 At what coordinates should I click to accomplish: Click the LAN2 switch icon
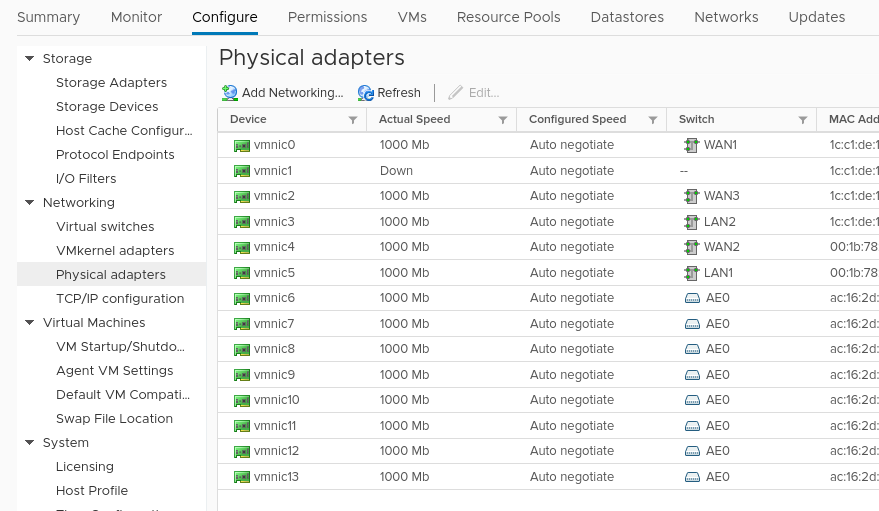coord(691,222)
